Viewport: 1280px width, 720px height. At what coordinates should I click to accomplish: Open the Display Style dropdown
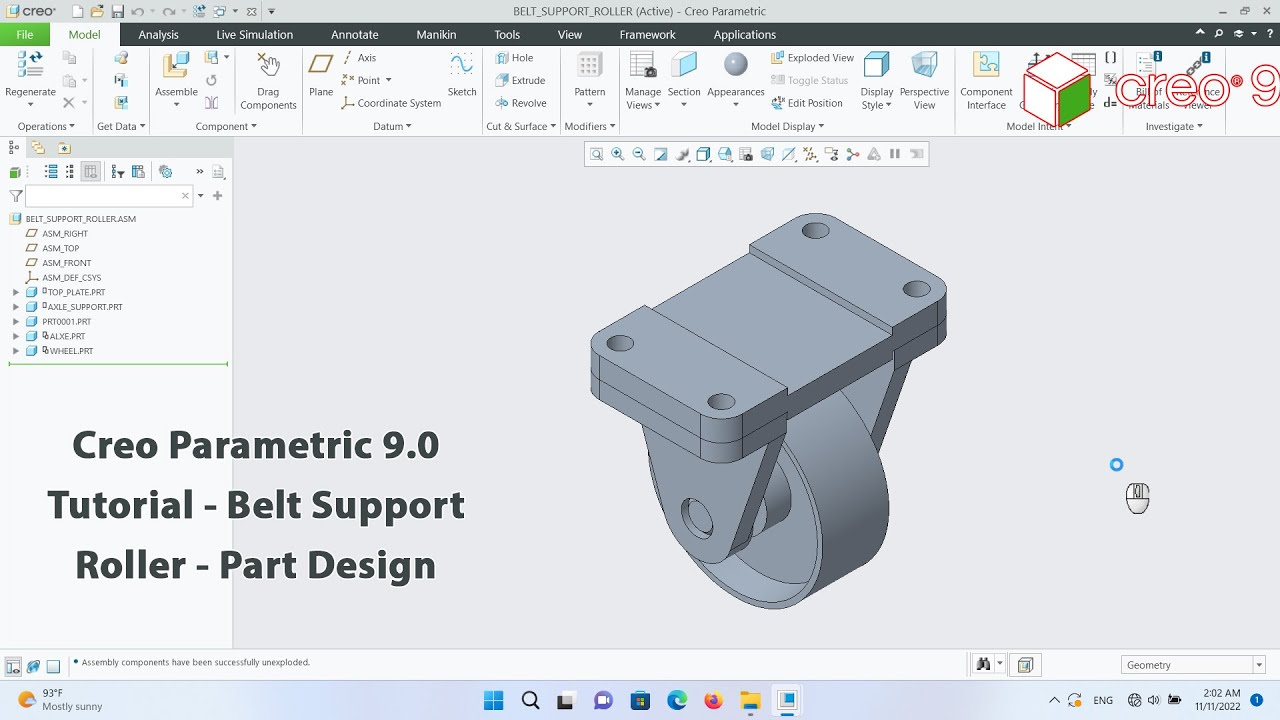coord(877,99)
